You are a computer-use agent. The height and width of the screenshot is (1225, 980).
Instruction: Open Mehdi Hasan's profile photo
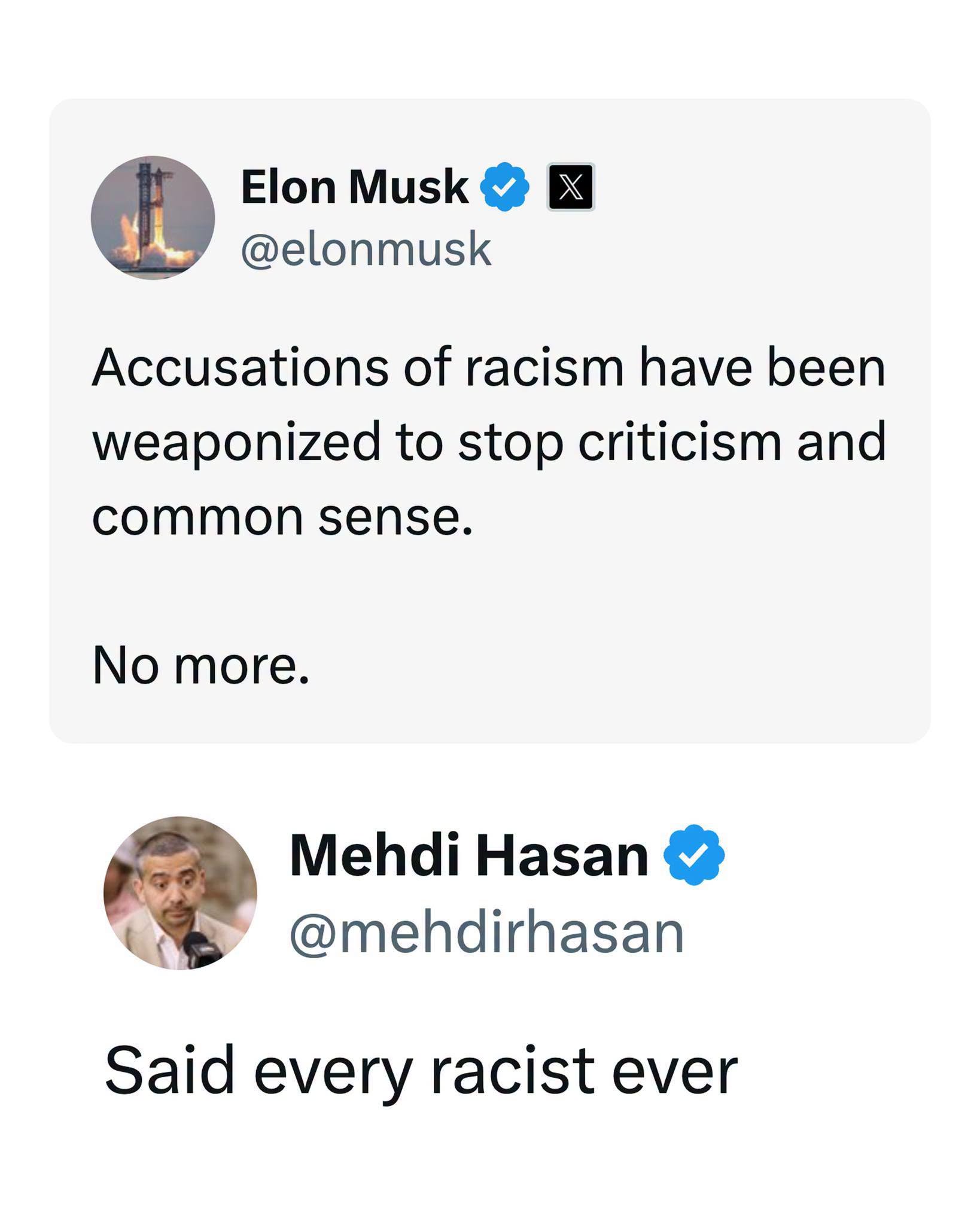pos(180,893)
